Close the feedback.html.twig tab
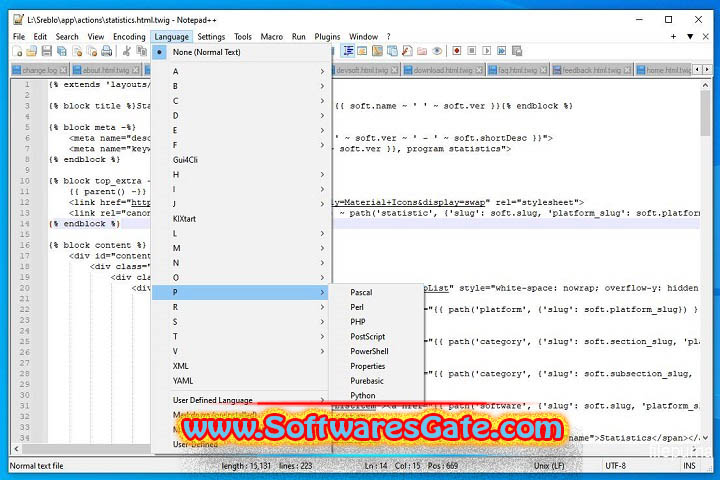The width and height of the screenshot is (720, 480). (x=627, y=70)
